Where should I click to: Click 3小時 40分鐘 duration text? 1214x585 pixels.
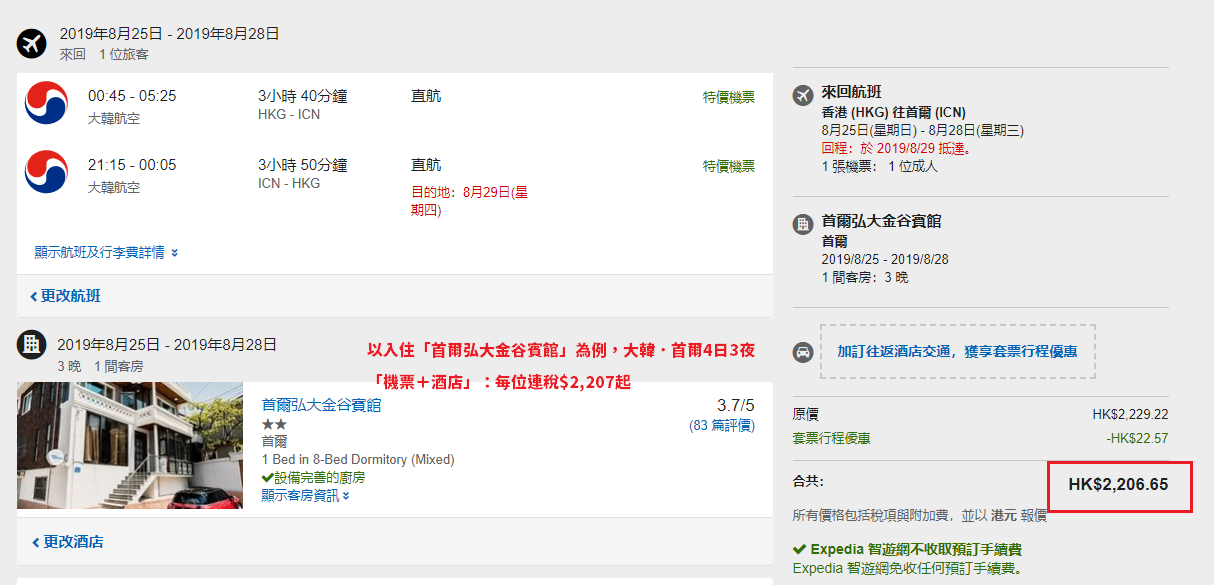303,96
